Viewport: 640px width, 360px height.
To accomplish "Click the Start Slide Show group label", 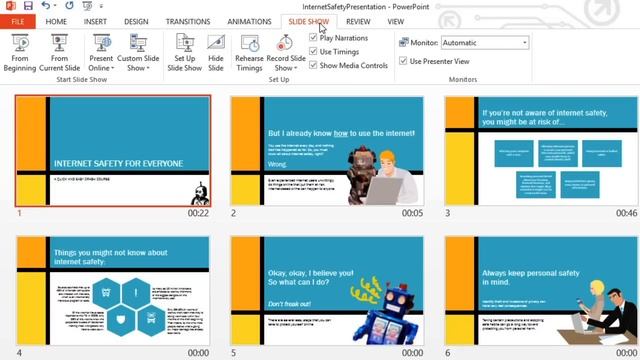I will coord(81,80).
